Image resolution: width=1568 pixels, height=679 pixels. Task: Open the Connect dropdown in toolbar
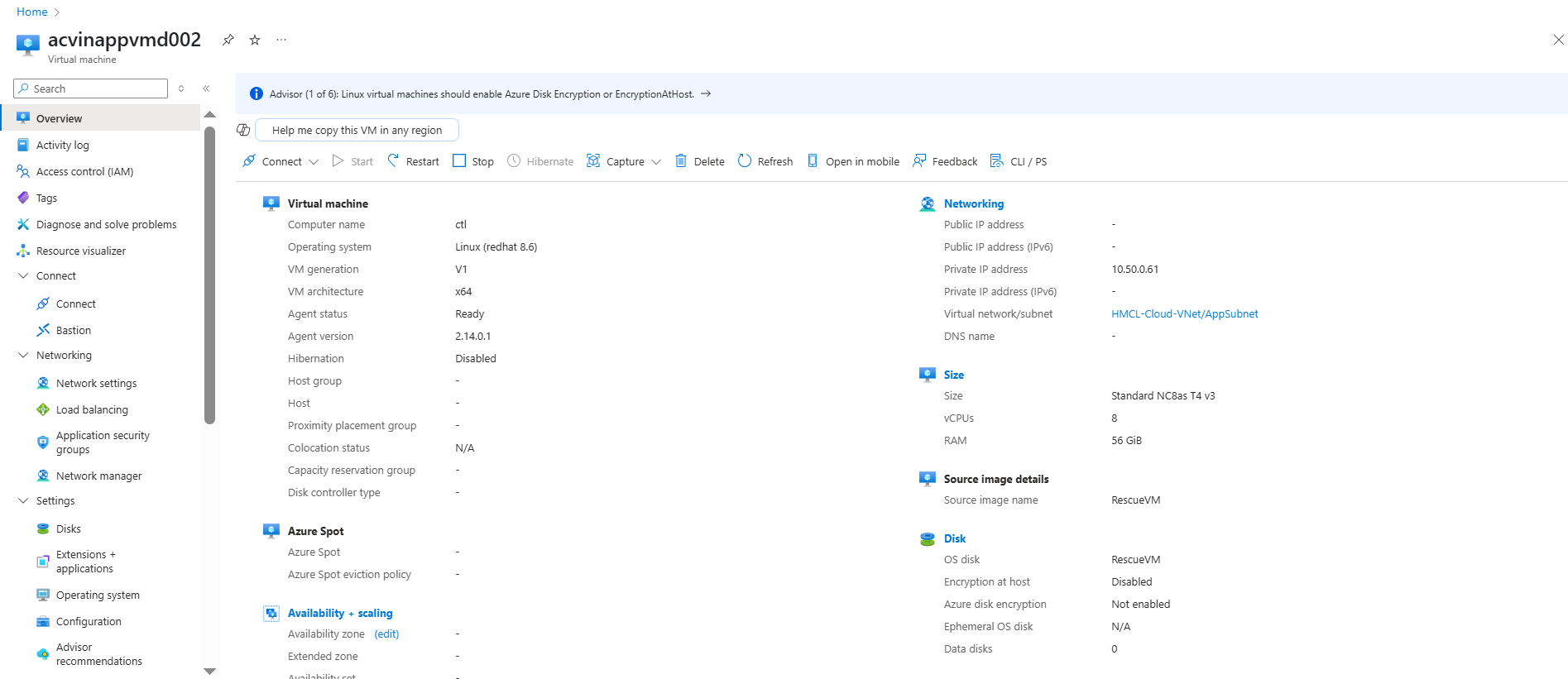[314, 162]
